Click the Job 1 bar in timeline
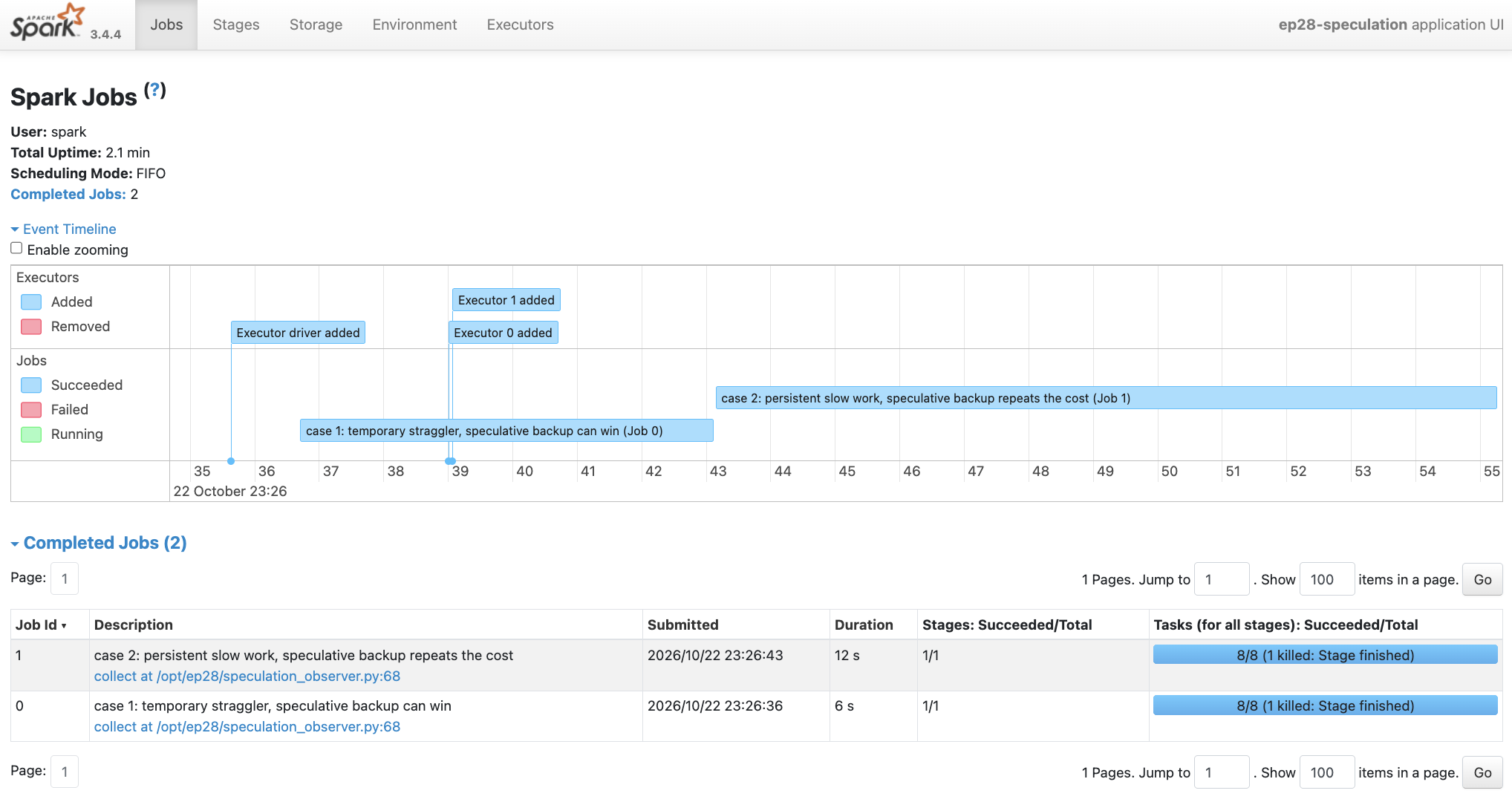The width and height of the screenshot is (1512, 802). 1106,398
